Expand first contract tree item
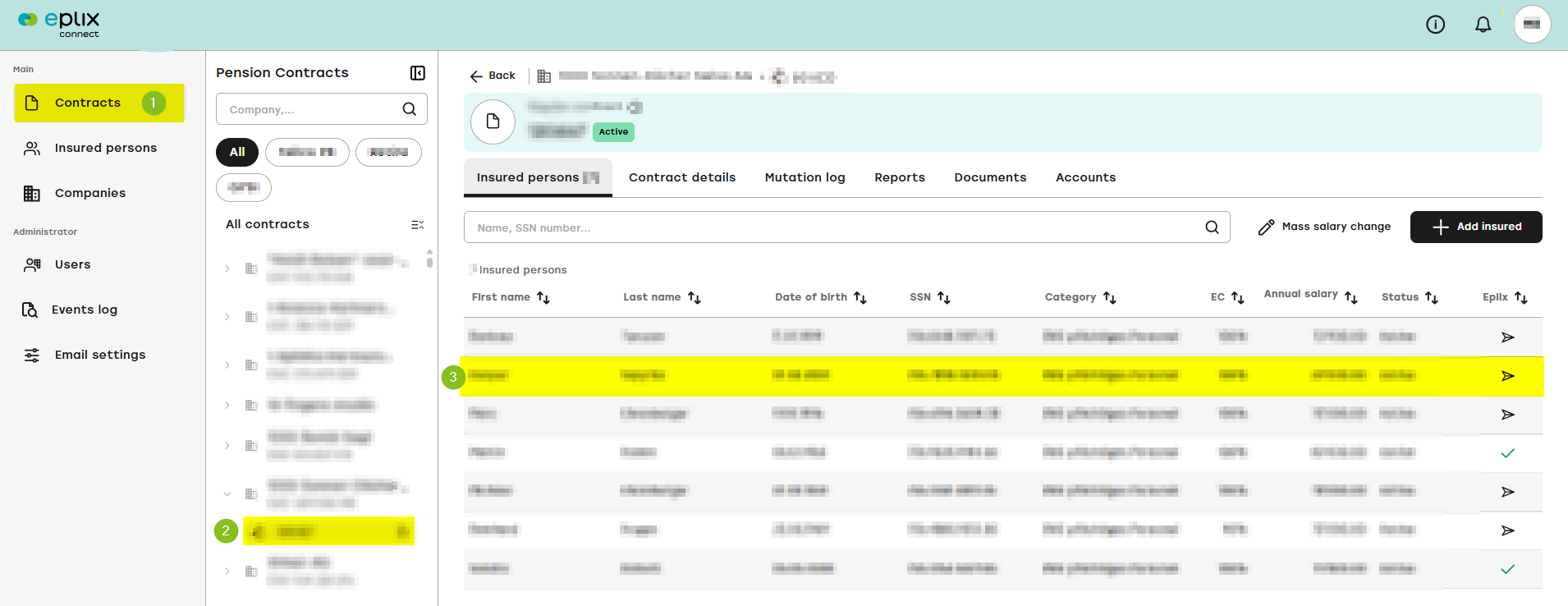This screenshot has width=1568, height=606. point(227,269)
